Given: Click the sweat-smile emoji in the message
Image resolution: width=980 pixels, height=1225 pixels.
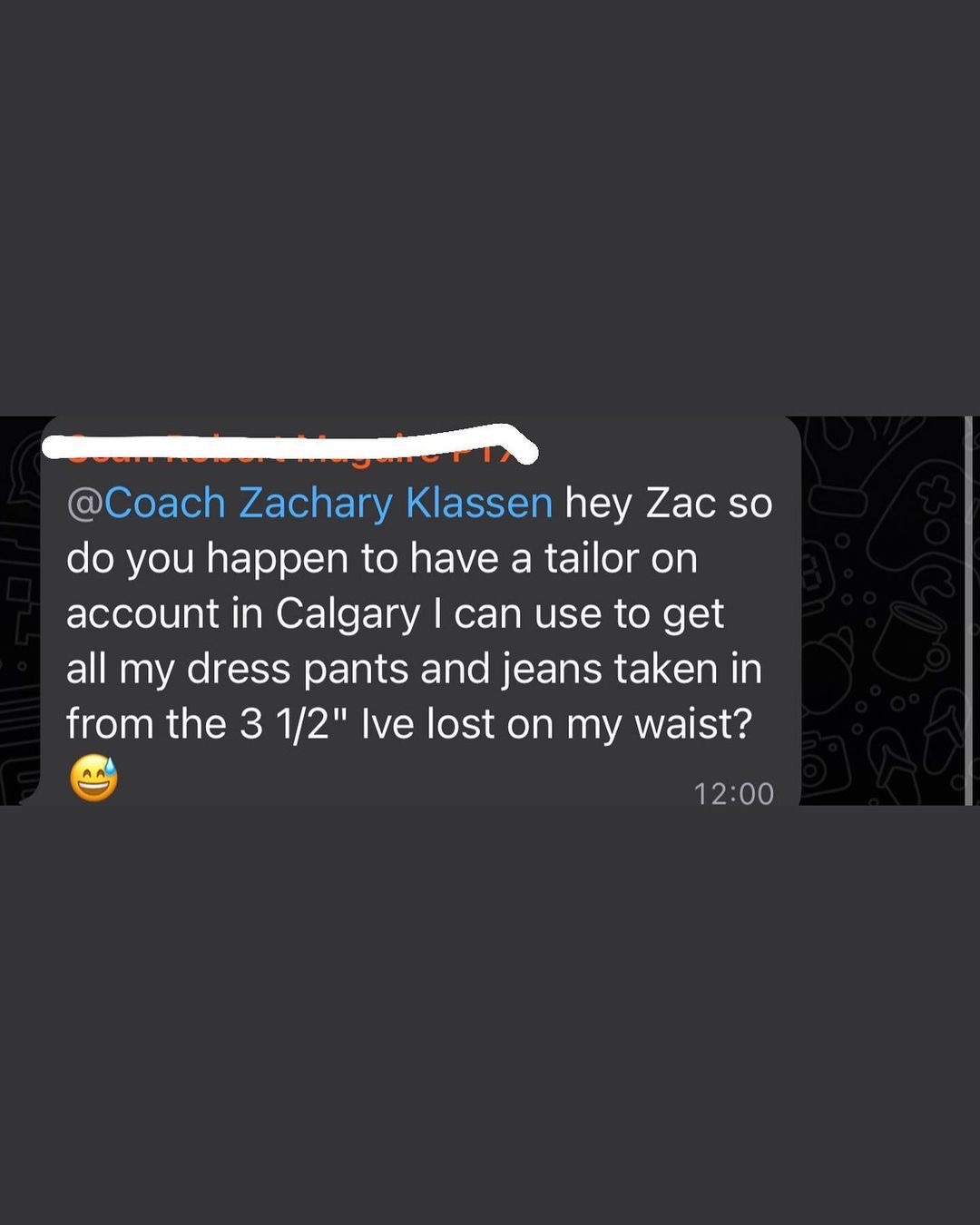Looking at the screenshot, I should pyautogui.click(x=94, y=779).
